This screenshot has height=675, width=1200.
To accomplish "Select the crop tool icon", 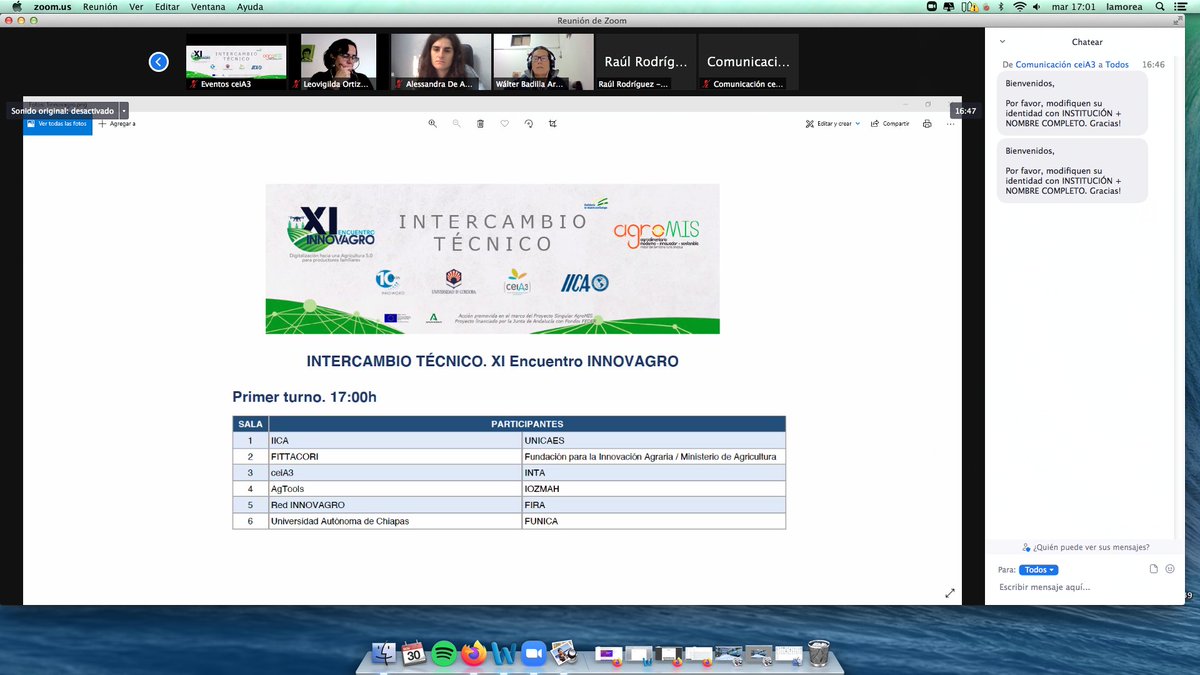I will tap(553, 123).
